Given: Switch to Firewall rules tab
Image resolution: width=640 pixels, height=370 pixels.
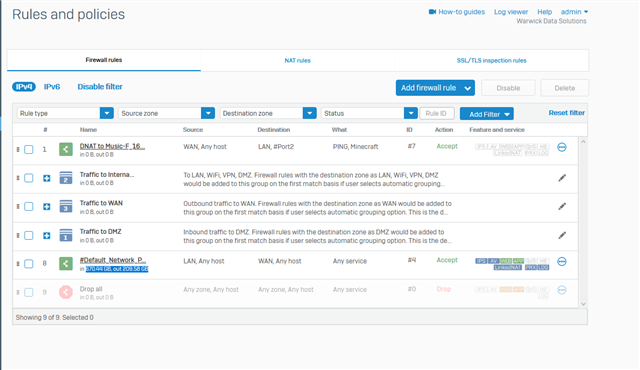Looking at the screenshot, I should tap(104, 60).
